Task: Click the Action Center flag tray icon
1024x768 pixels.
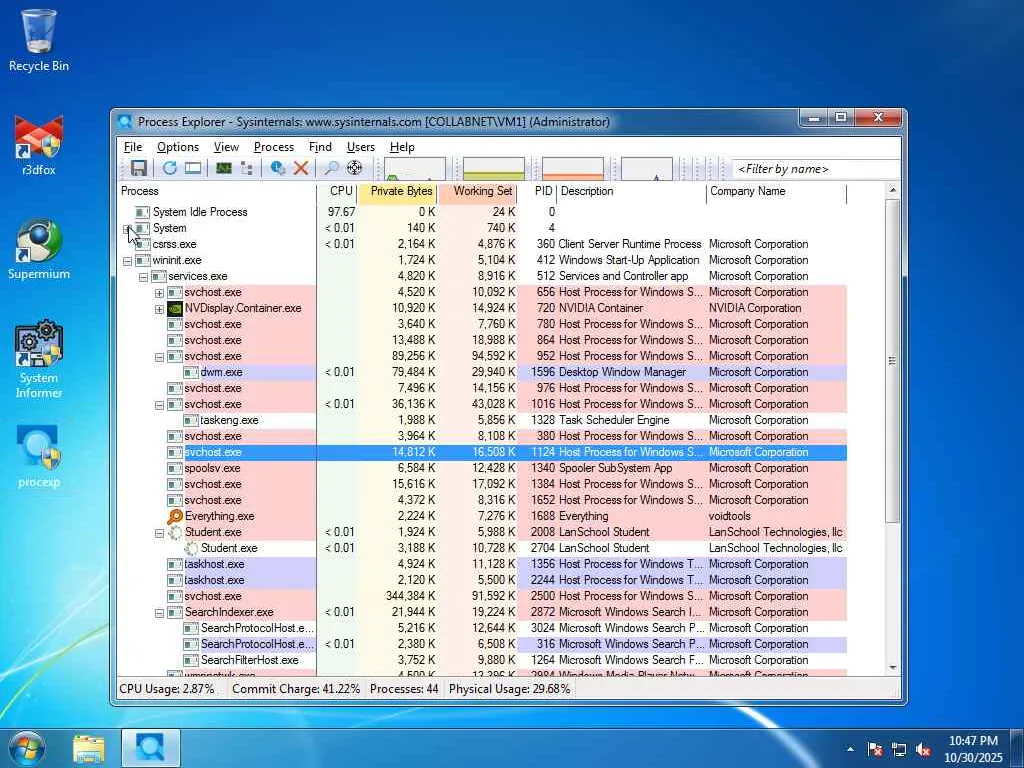Action: (875, 749)
